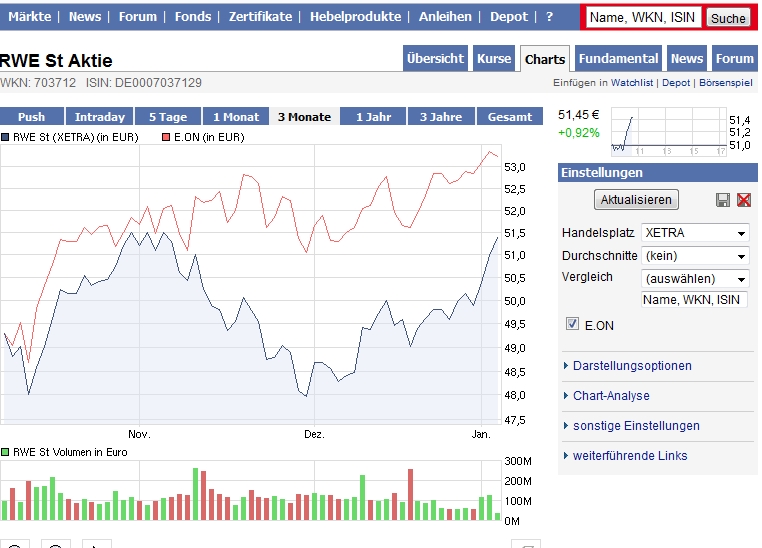Switch to the Fundamental tab
The image size is (762, 548).
coord(618,59)
